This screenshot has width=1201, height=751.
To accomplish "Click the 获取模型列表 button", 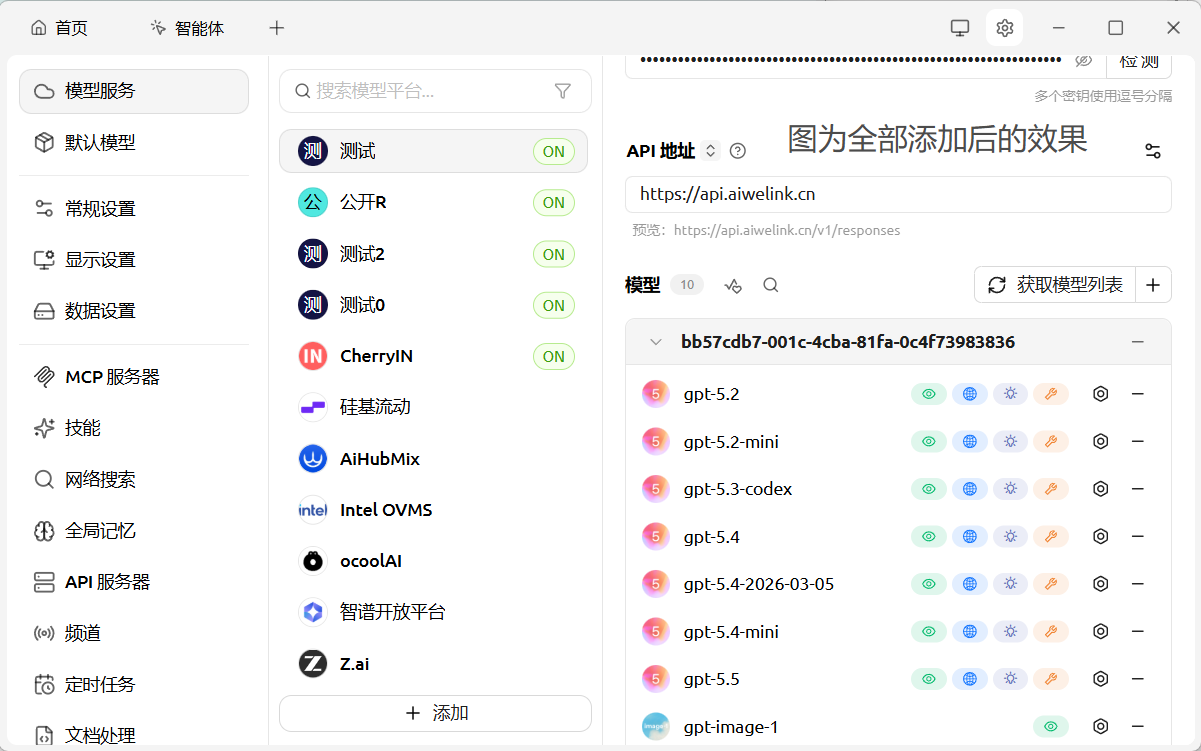I will [x=1055, y=285].
